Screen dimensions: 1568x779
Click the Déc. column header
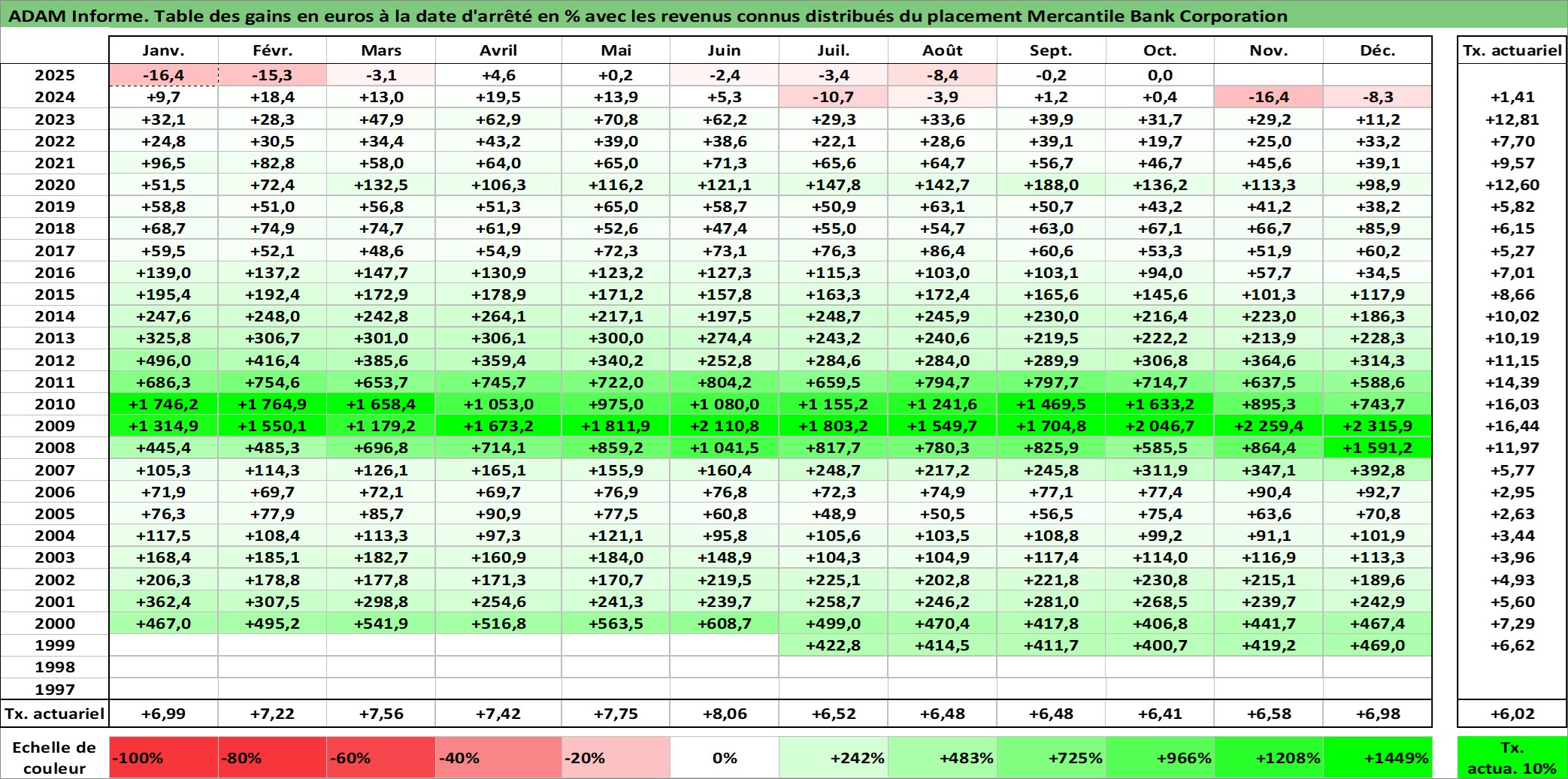[1378, 50]
